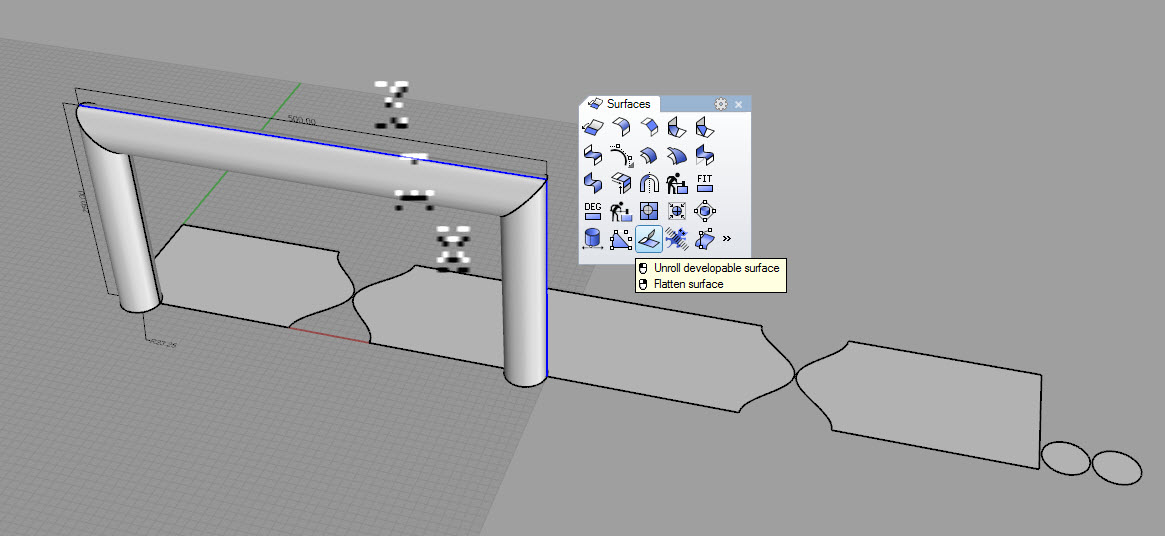
Task: Click the dotted arc with arrow icon
Action: pyautogui.click(x=620, y=155)
